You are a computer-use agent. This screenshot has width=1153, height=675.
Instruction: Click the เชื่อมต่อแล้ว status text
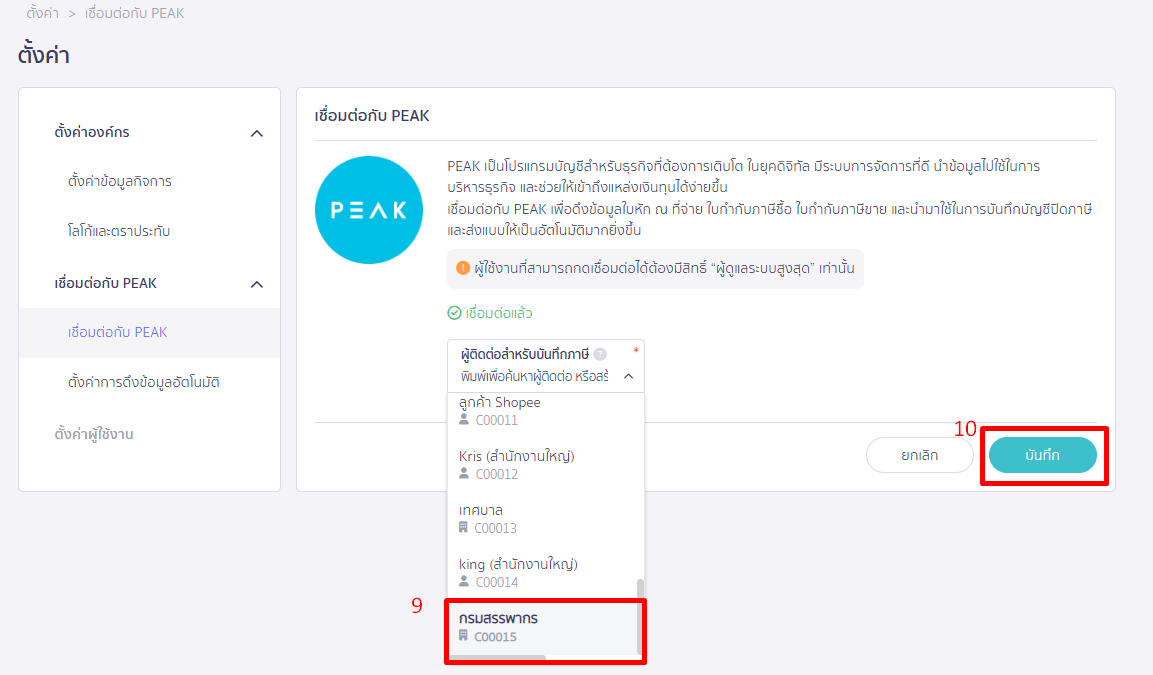pos(499,313)
